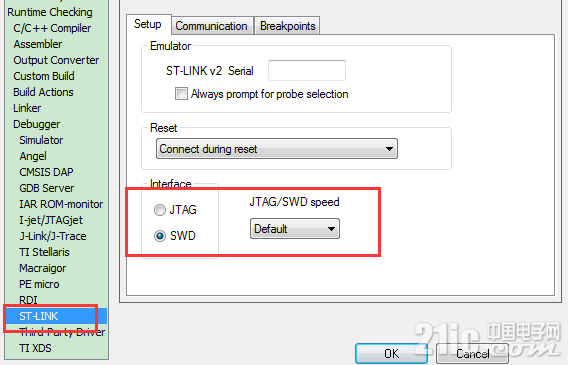
Task: Select the JTAG radio button
Action: [160, 210]
